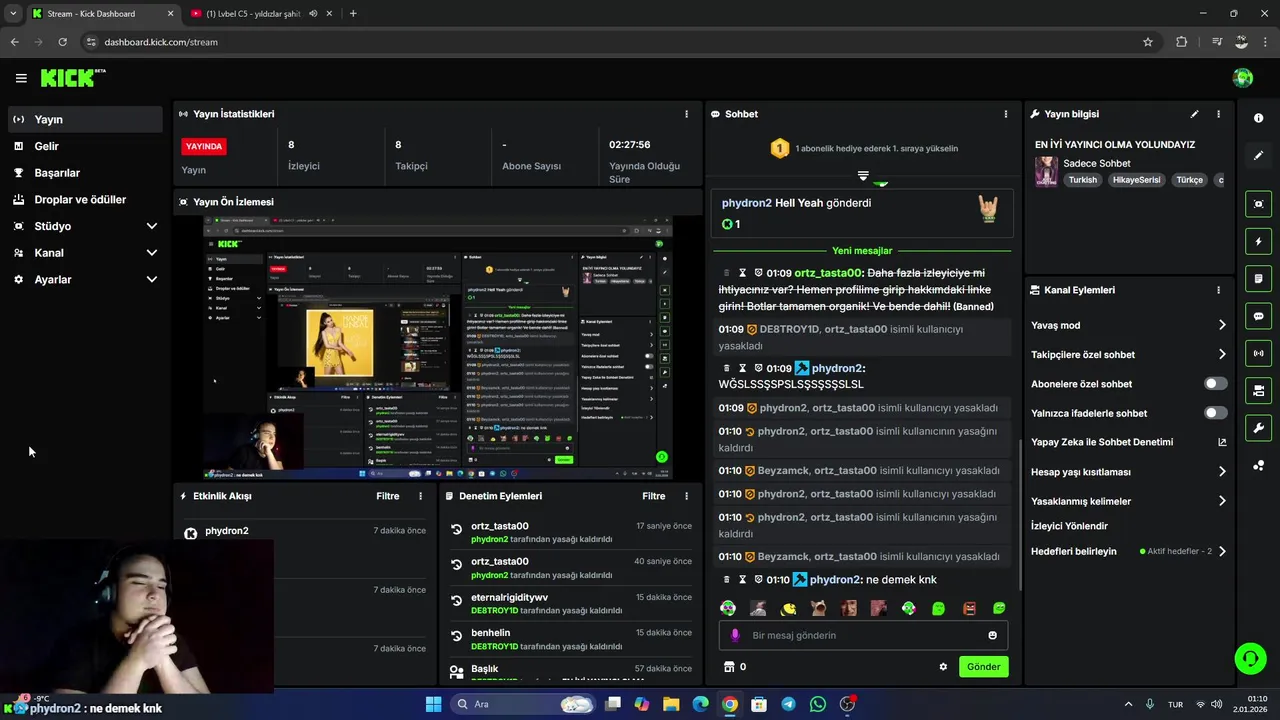
Task: Open Droplar ve ödüller page
Action: (x=84, y=199)
